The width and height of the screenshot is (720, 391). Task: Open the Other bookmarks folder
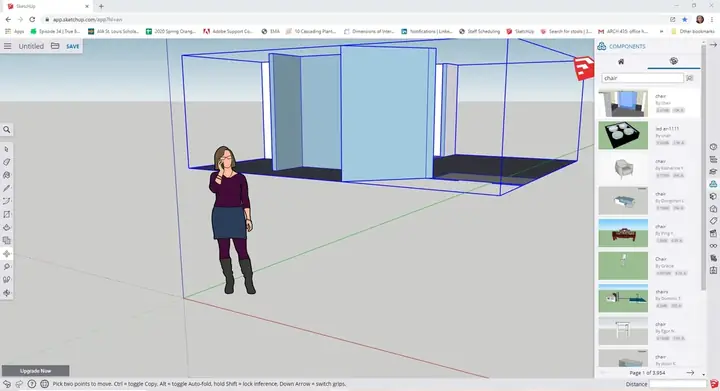pyautogui.click(x=693, y=31)
